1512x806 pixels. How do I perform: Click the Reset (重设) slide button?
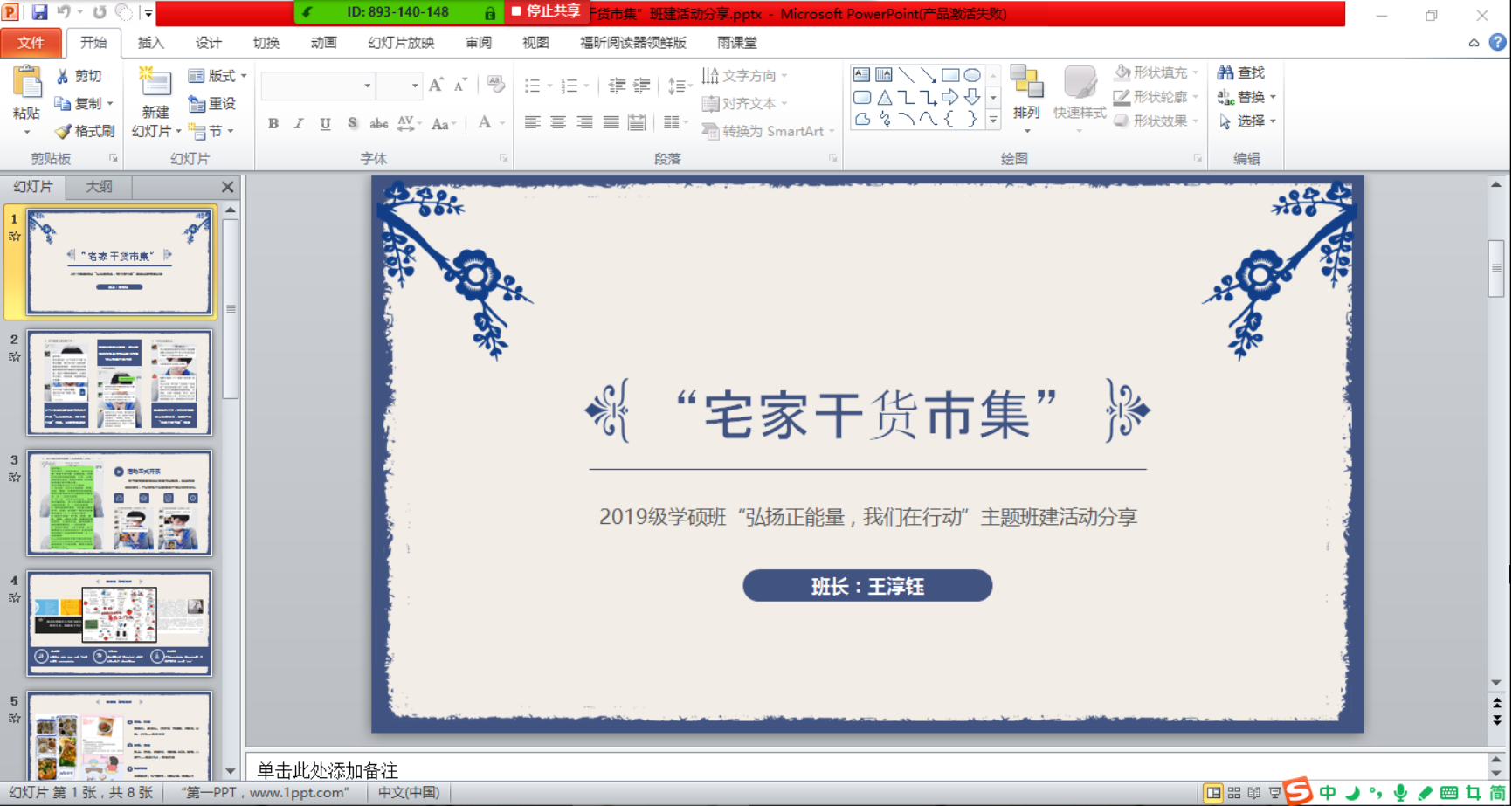tap(212, 104)
